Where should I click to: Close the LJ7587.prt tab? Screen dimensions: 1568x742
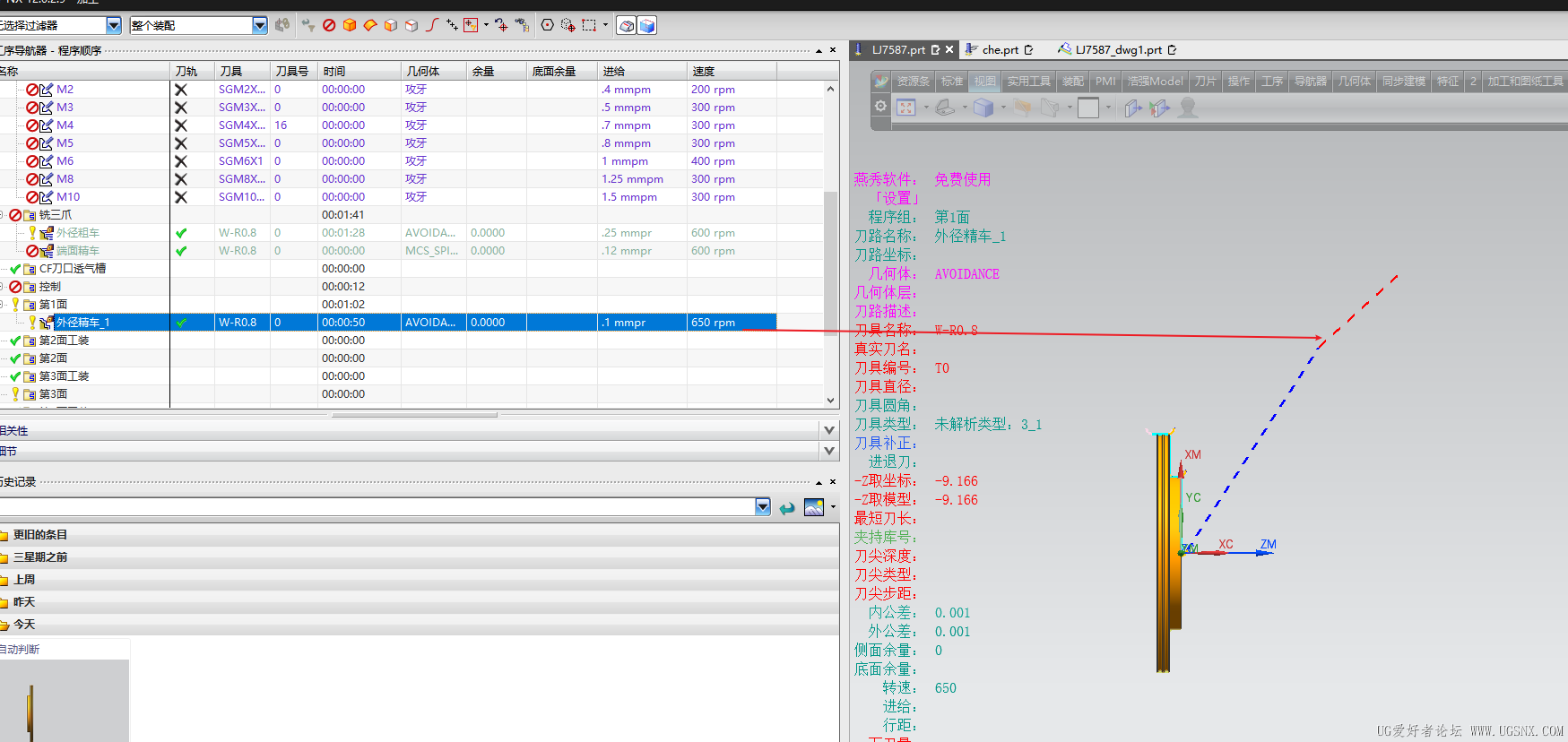pos(949,49)
